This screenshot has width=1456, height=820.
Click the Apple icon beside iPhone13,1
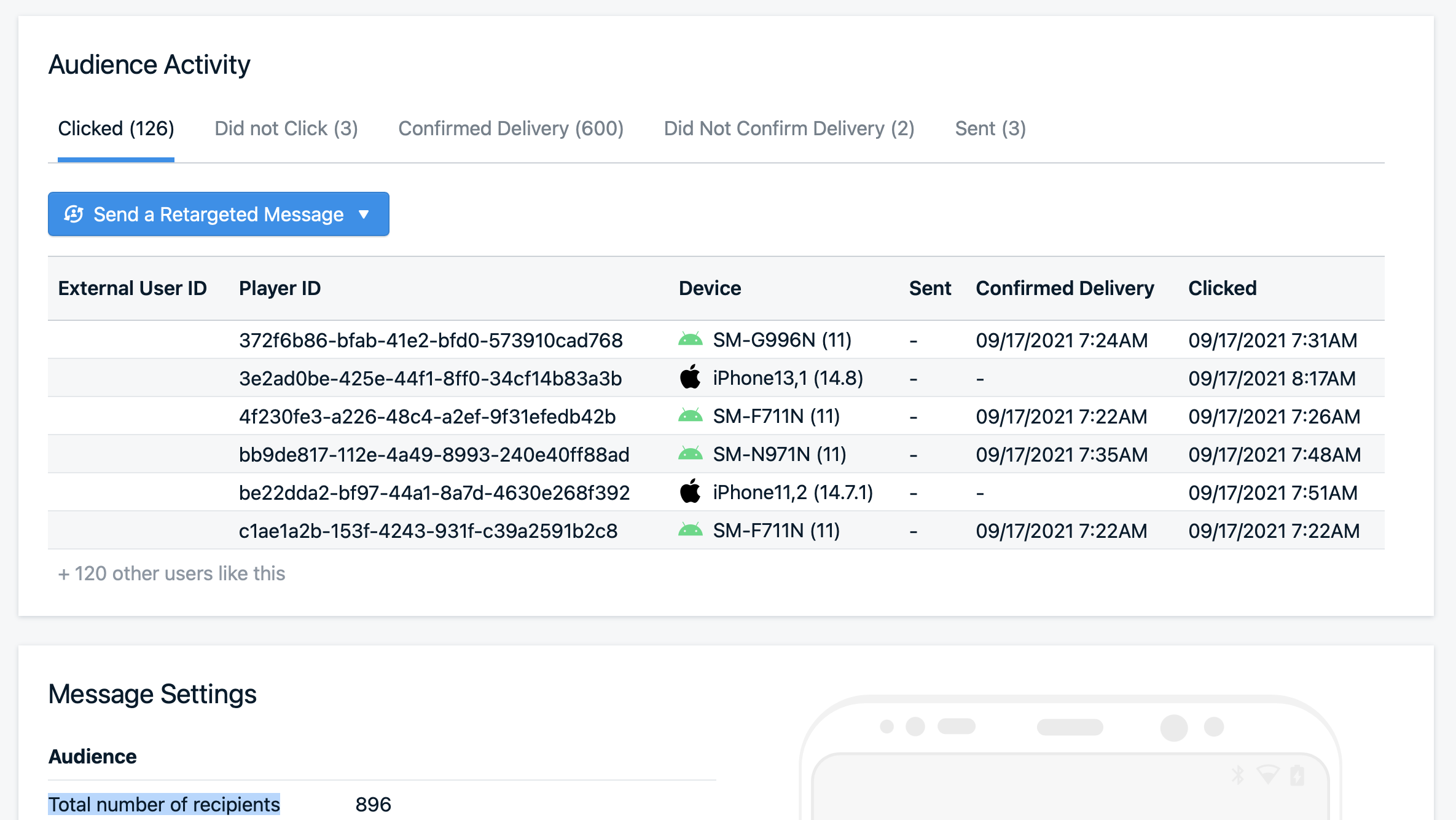691,377
